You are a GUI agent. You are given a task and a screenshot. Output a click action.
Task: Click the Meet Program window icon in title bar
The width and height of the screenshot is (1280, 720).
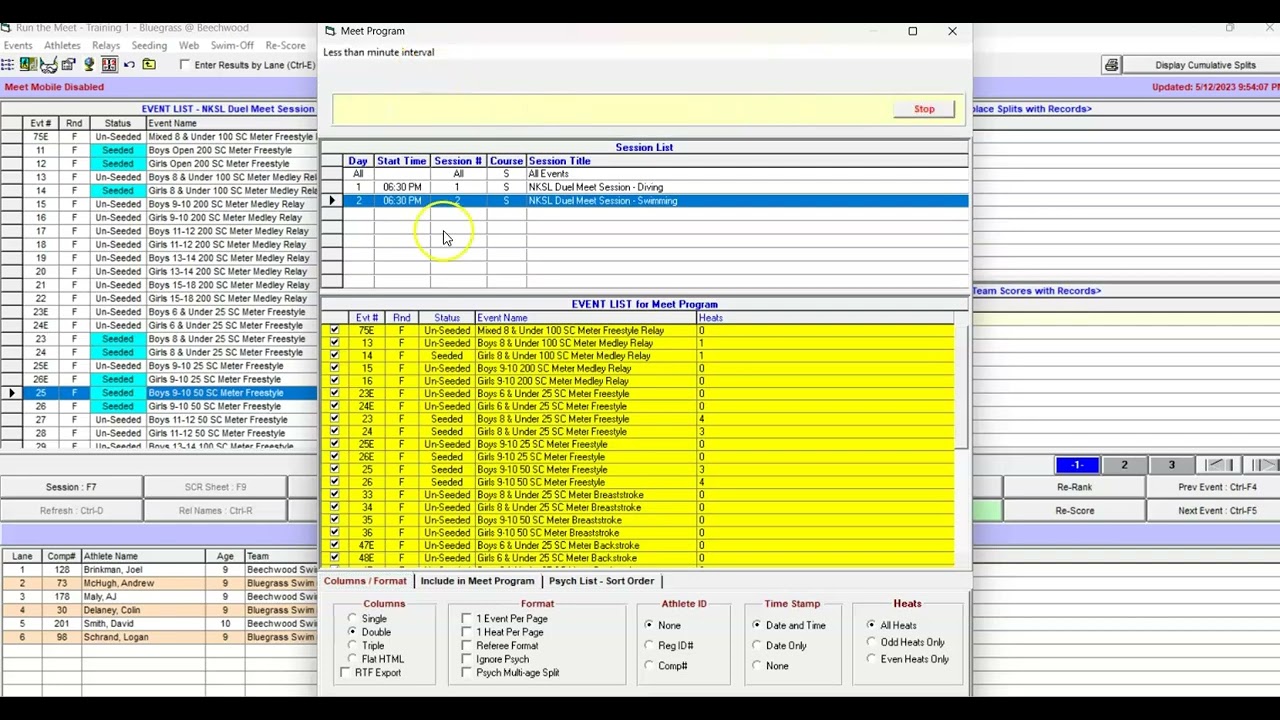pyautogui.click(x=330, y=31)
